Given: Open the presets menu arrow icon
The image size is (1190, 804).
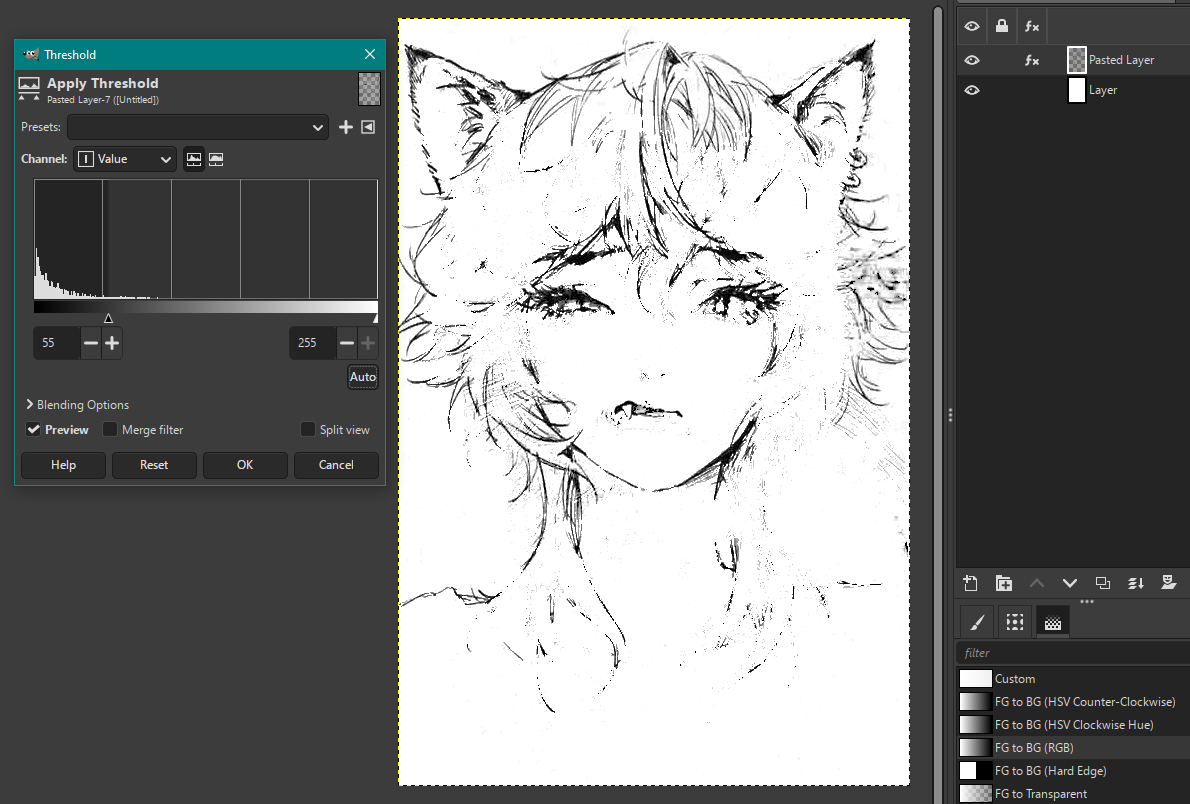Looking at the screenshot, I should (x=368, y=128).
